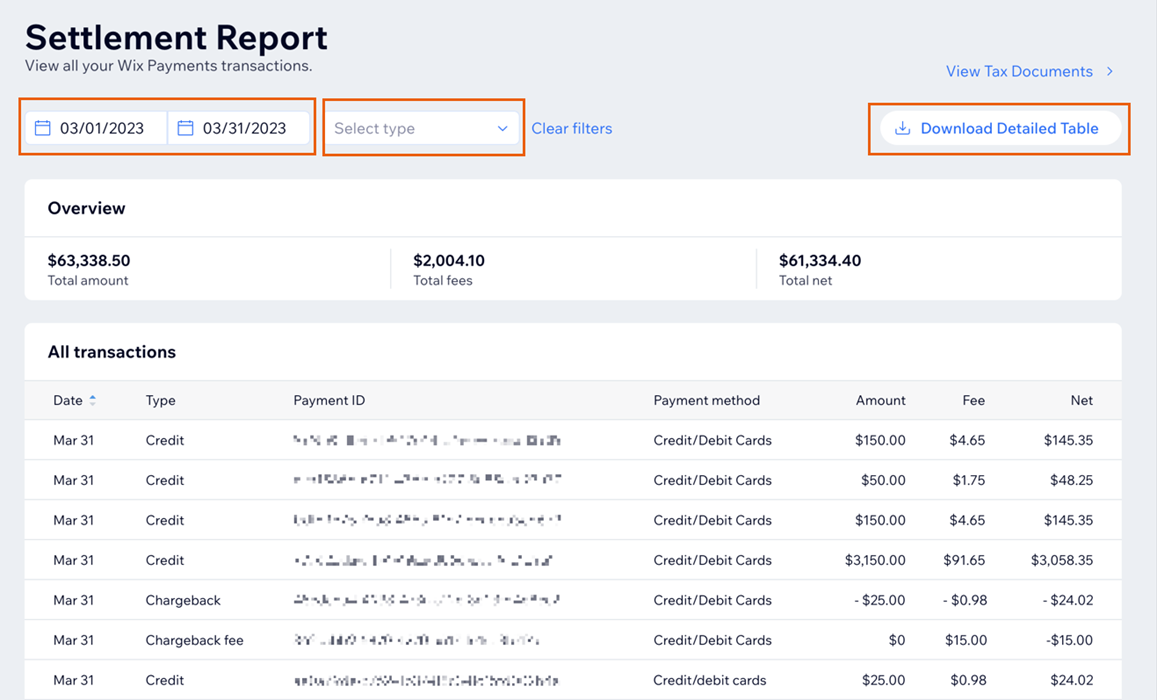Click the $3,058.35 net cell
Screen dimensions: 1157x700
[x=1062, y=560]
